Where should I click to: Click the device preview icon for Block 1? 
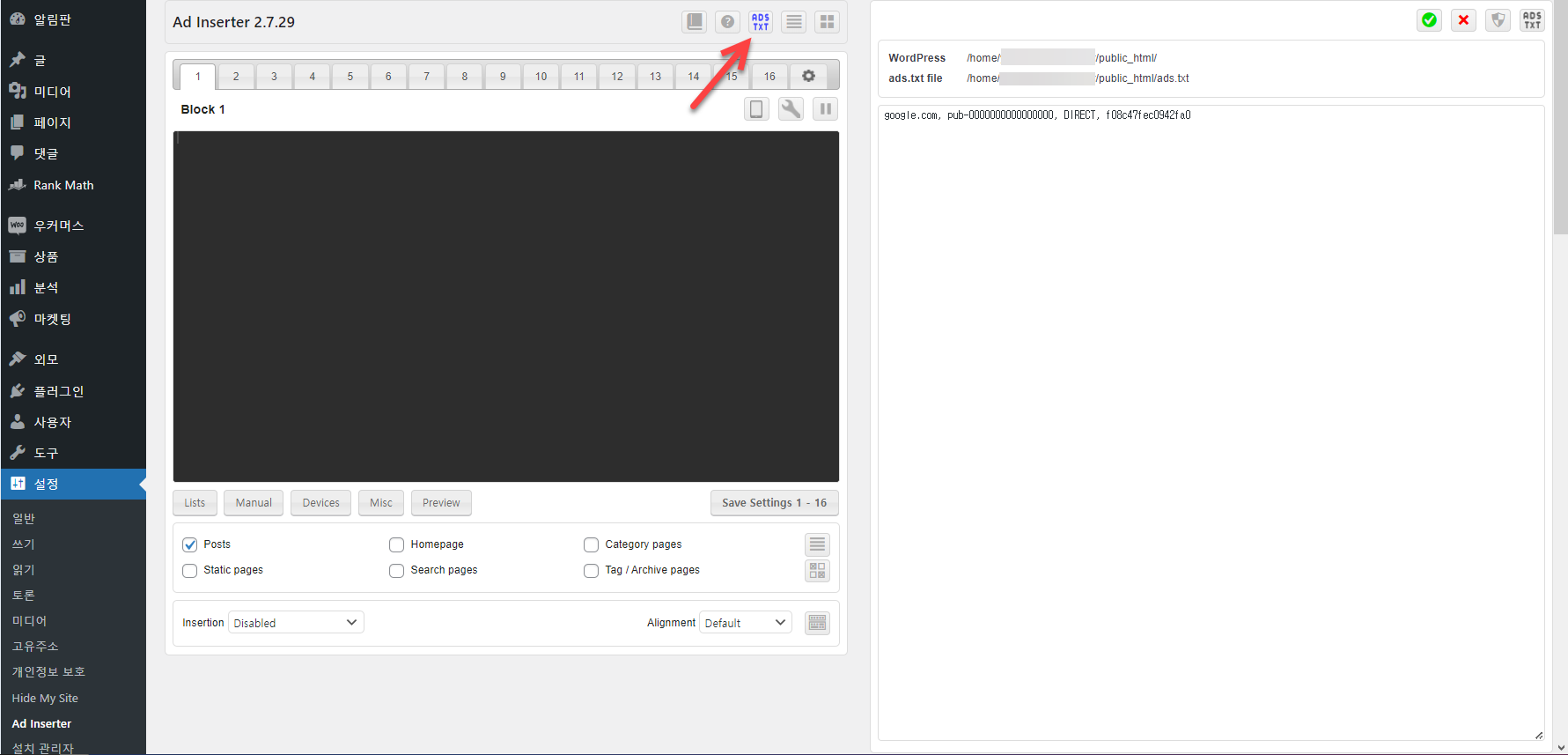pos(756,109)
